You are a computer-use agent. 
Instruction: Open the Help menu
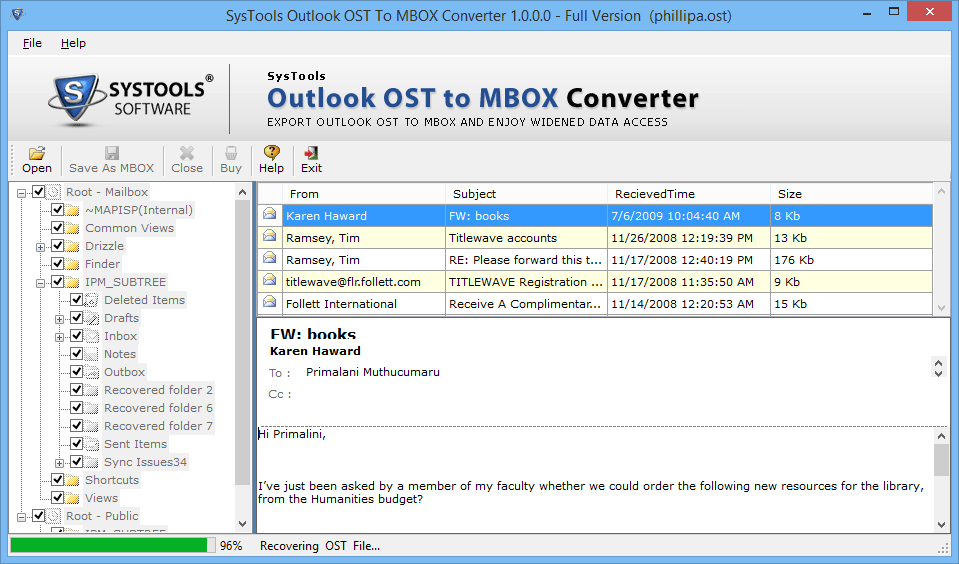(x=73, y=43)
